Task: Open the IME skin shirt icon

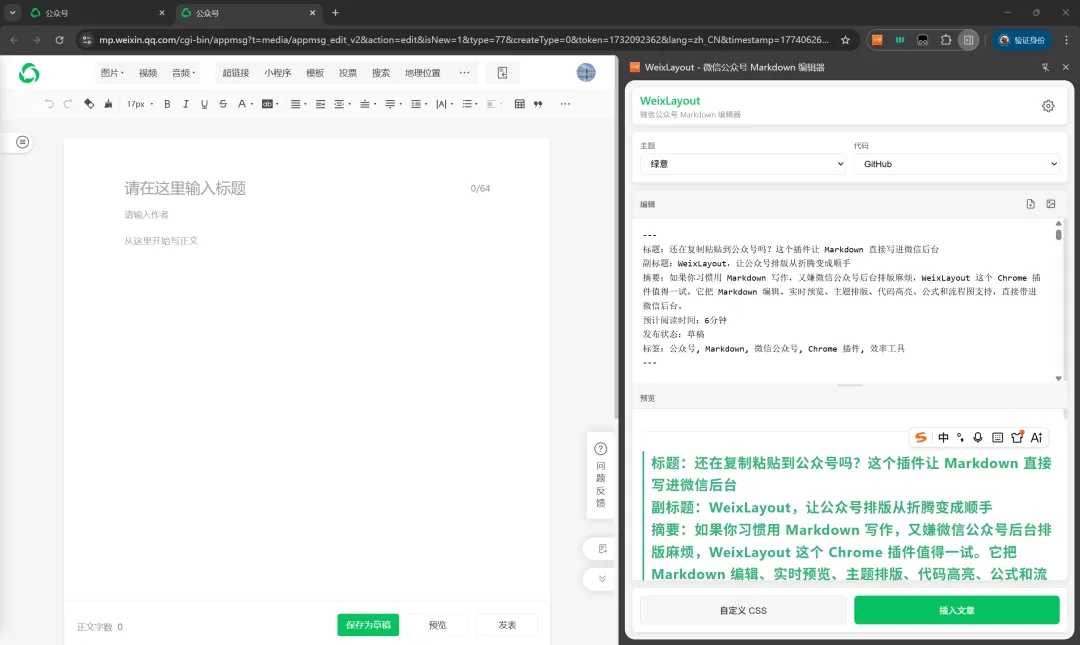Action: tap(1017, 438)
